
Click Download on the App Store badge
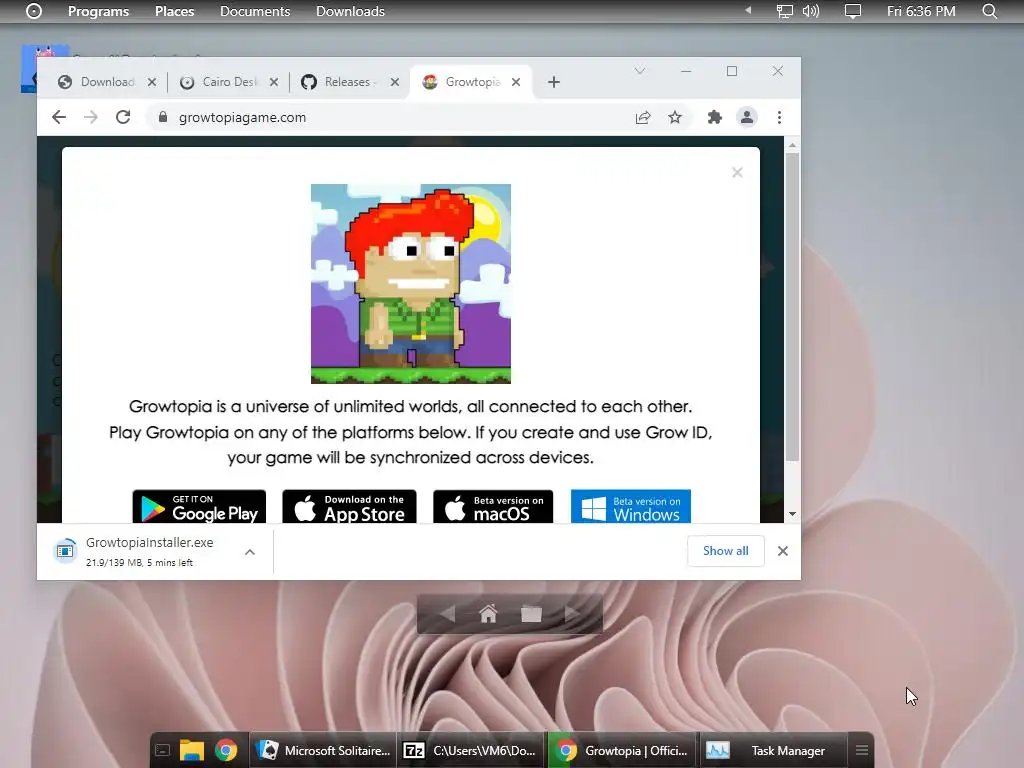tap(349, 507)
